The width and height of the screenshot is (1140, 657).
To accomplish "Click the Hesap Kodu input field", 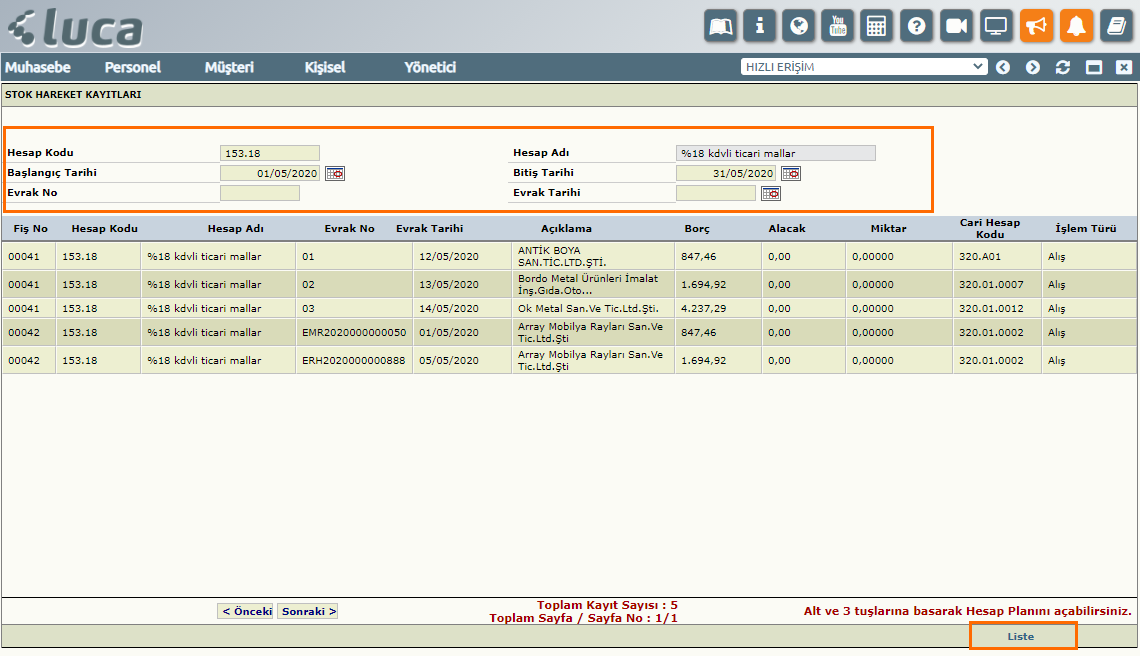I will point(270,153).
